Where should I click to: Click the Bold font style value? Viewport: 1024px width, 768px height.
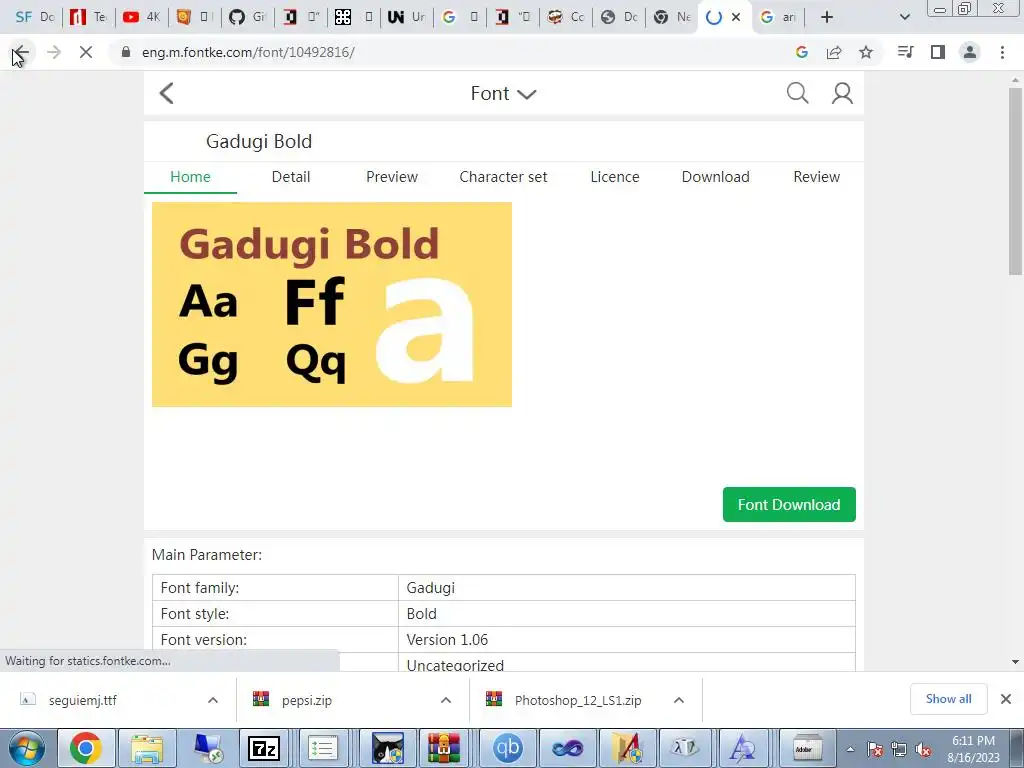click(x=421, y=614)
